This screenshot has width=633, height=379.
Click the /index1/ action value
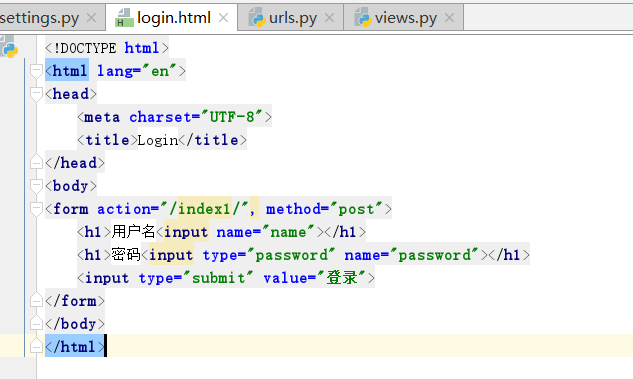205,209
